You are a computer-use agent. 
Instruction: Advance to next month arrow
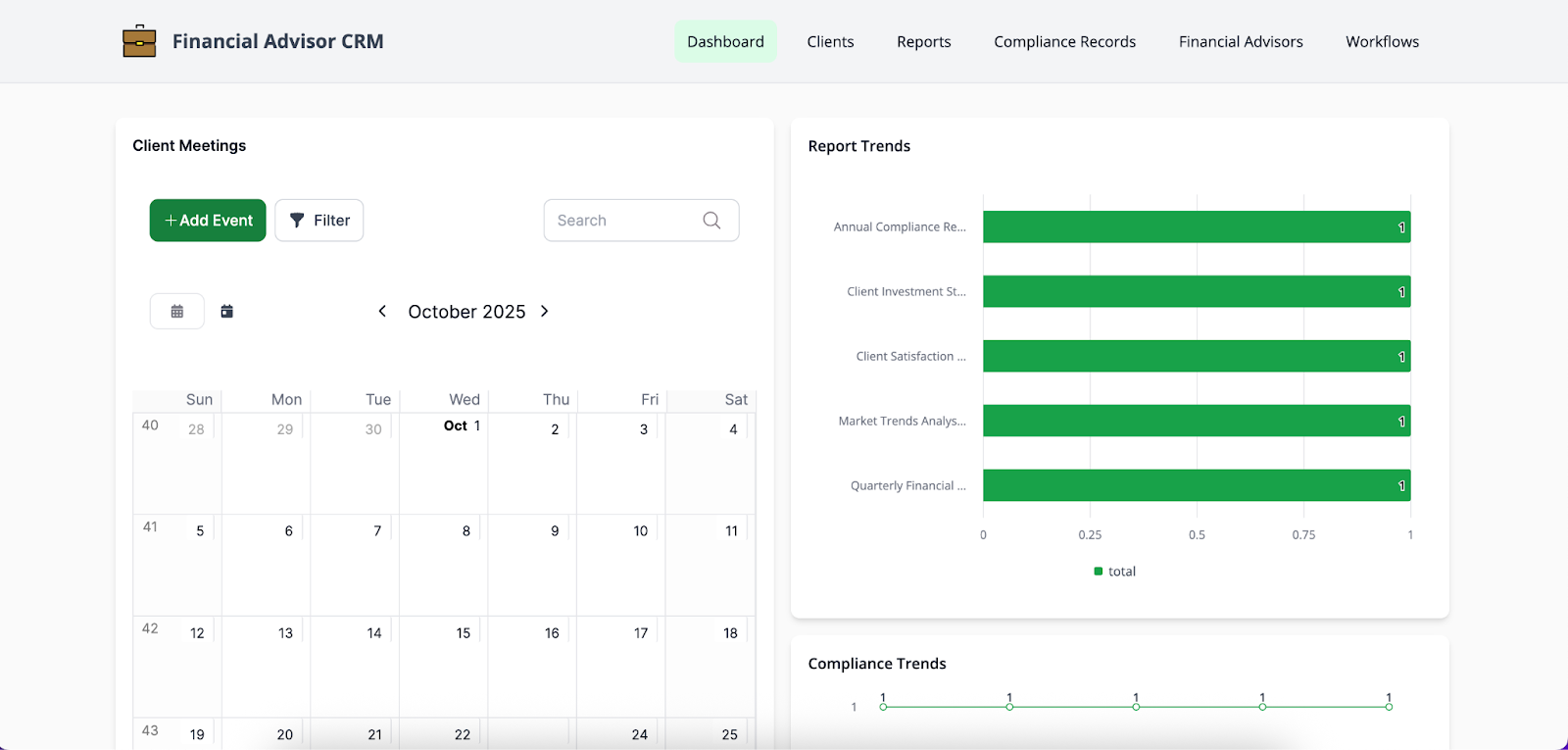545,312
